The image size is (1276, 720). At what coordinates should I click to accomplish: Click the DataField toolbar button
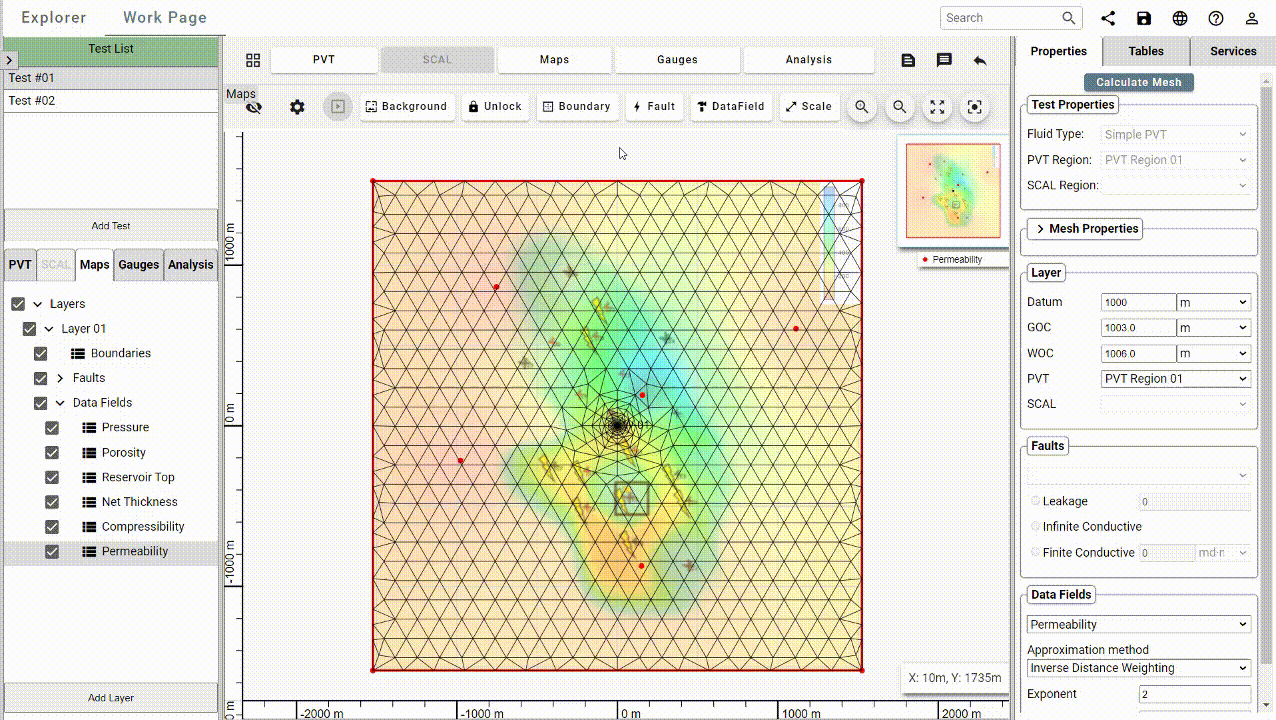[731, 107]
